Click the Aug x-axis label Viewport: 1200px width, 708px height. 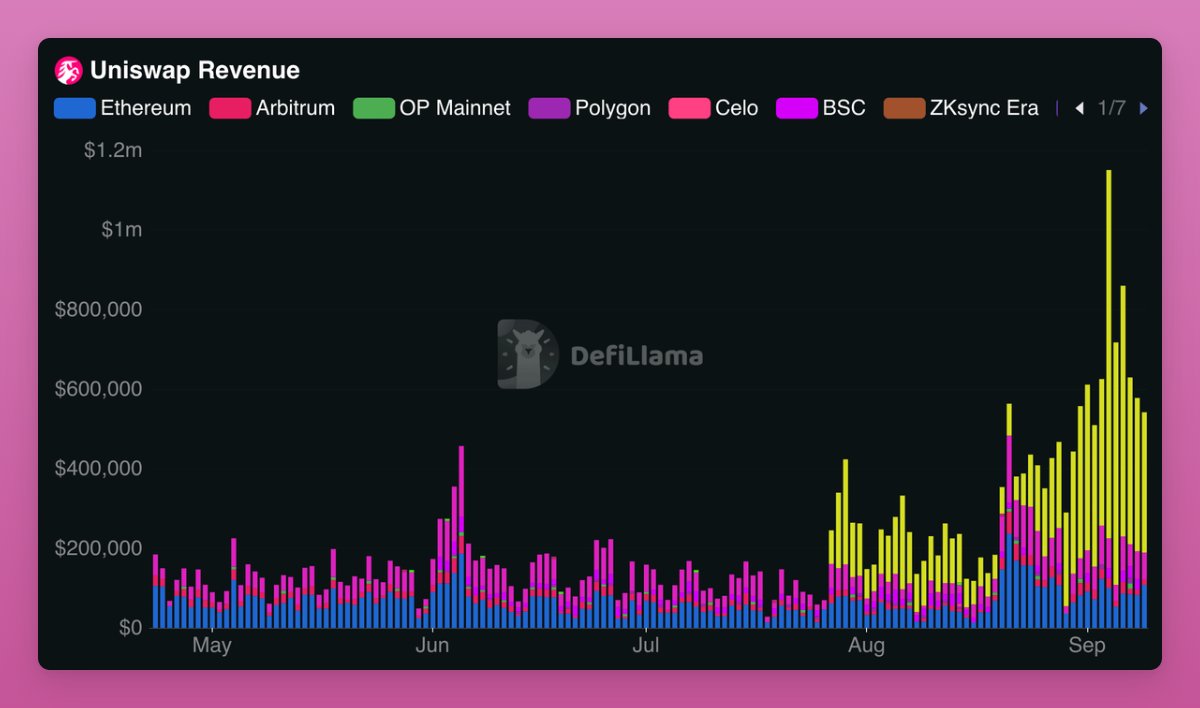click(866, 646)
